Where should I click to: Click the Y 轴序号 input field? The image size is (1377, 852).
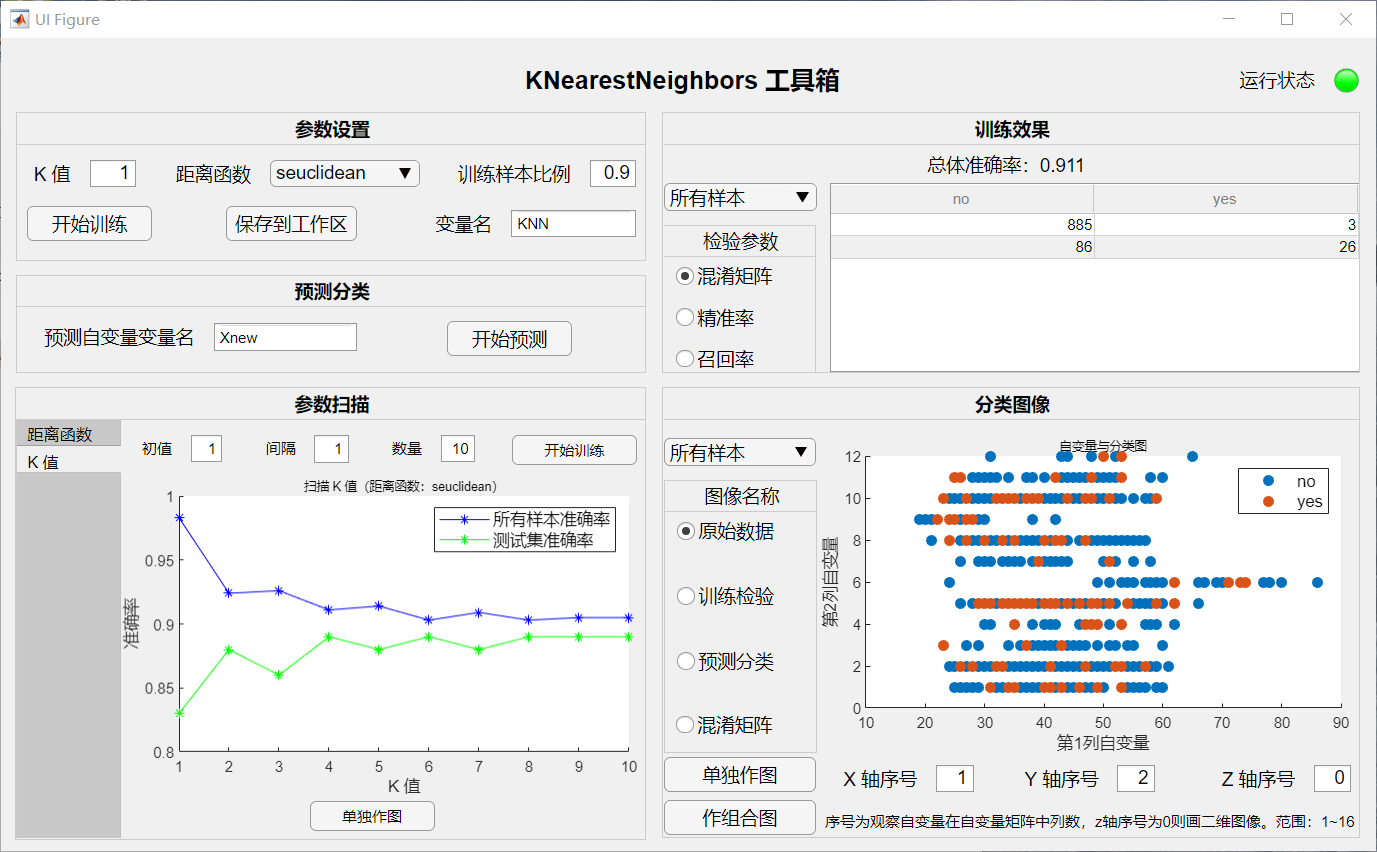coord(1135,778)
